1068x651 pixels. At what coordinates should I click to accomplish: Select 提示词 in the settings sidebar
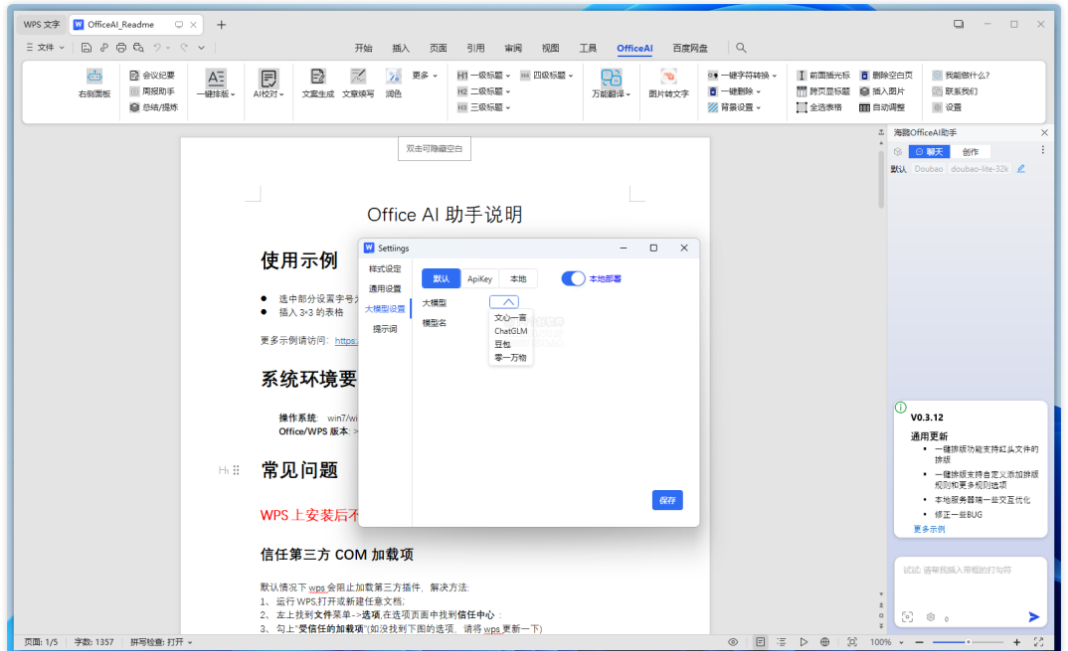coord(385,329)
